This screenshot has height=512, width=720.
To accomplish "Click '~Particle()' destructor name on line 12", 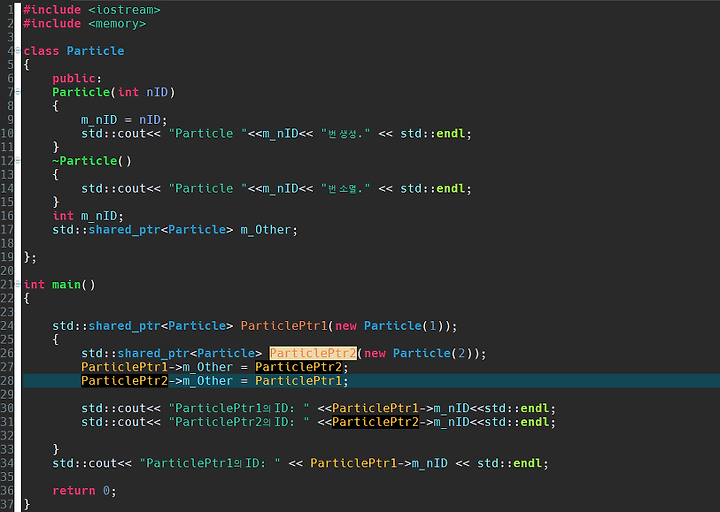I will click(92, 161).
